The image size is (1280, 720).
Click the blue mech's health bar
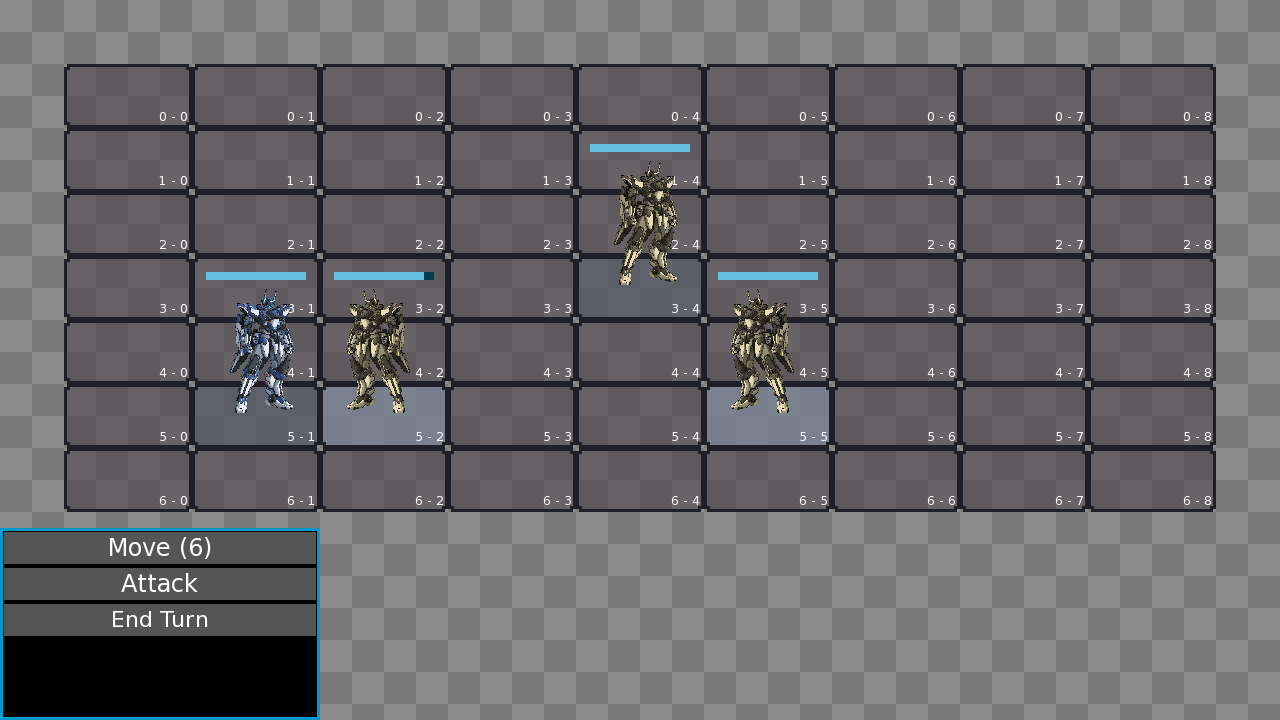256,276
